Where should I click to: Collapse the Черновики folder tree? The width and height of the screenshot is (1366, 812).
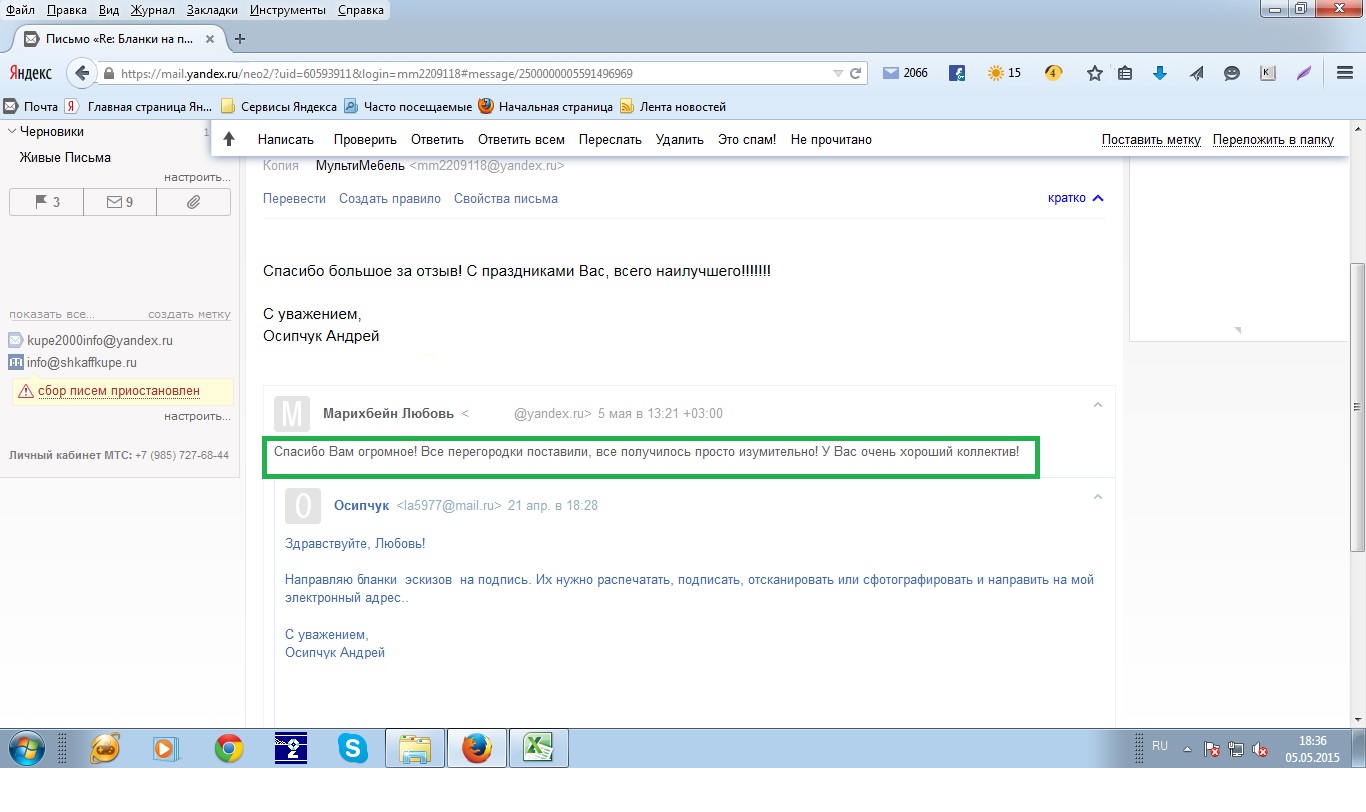12,131
